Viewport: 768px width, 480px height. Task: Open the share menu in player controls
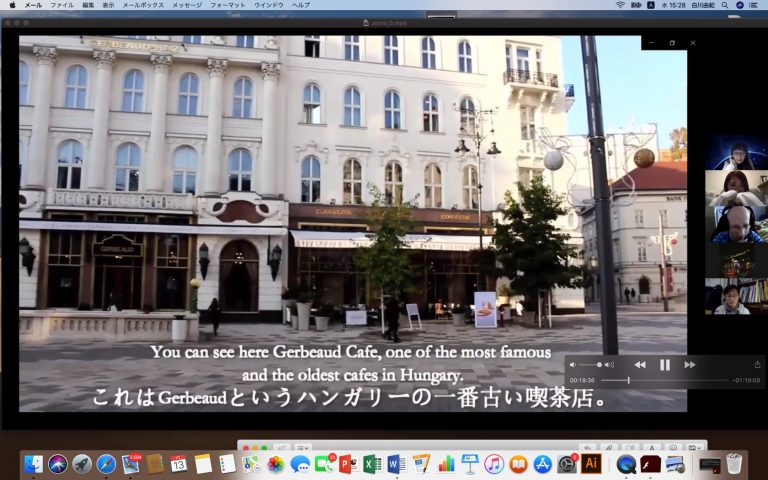point(757,364)
